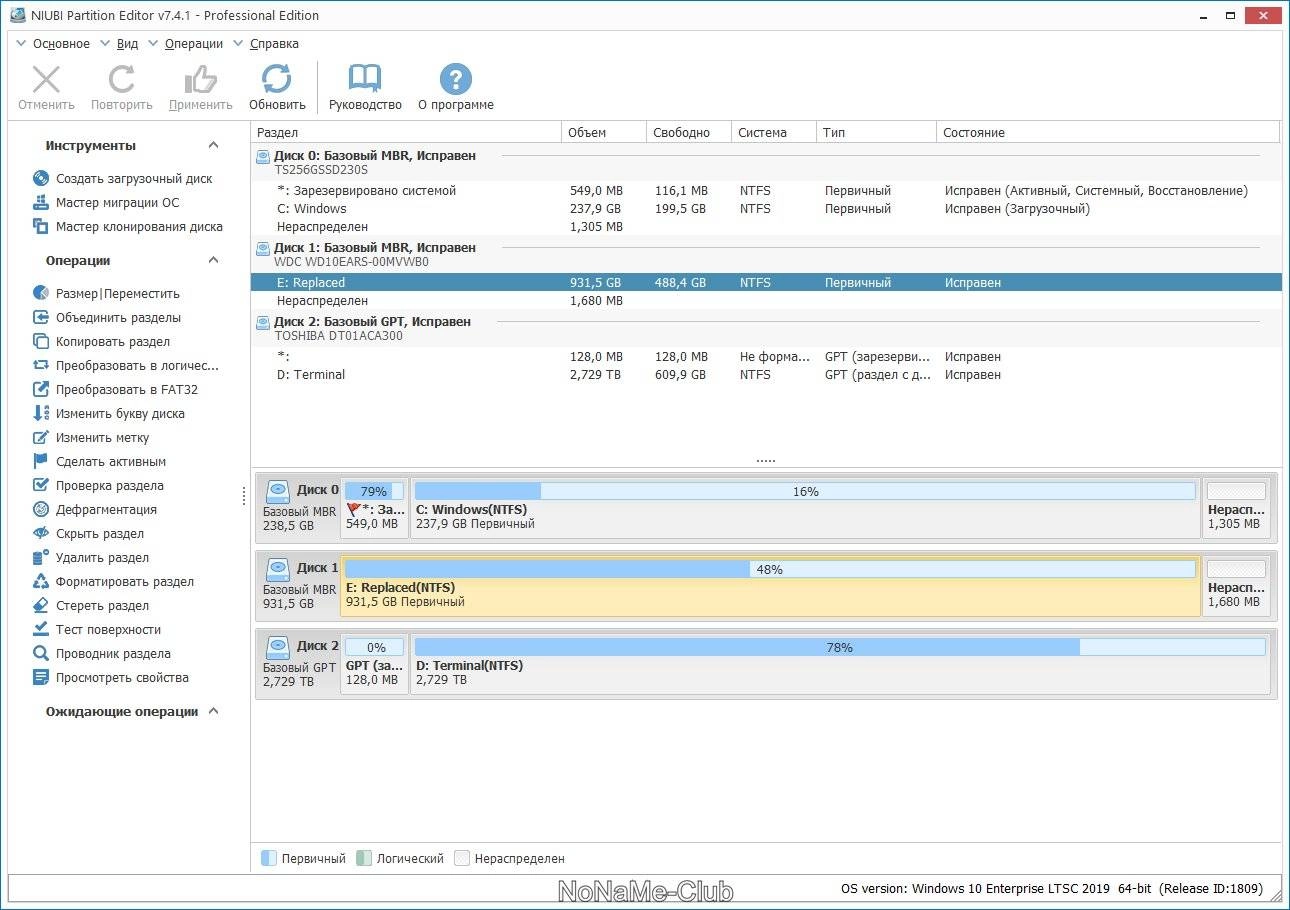Screen dimensions: 1290x910
Task: Click the Отменить (cancel) toolbar icon
Action: pos(46,80)
